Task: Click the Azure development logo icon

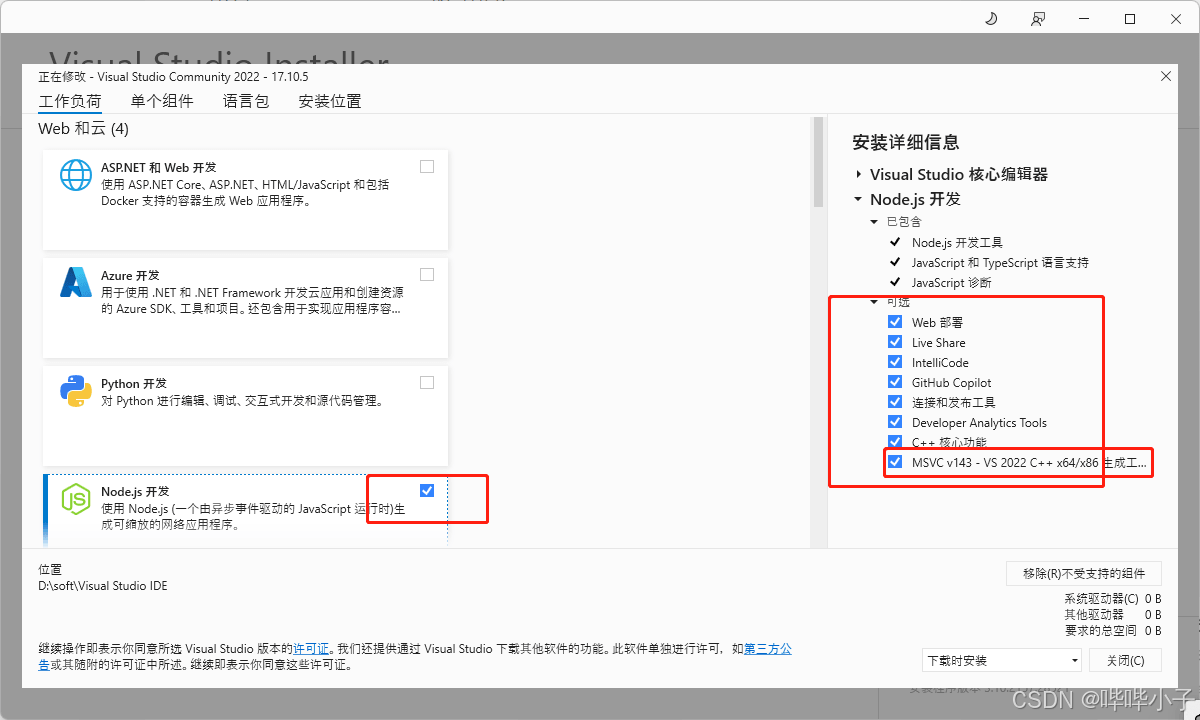Action: (76, 283)
